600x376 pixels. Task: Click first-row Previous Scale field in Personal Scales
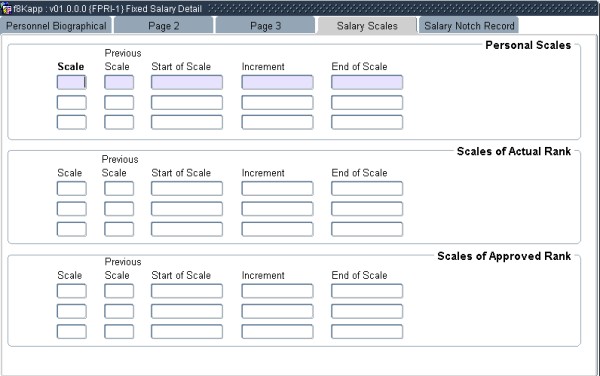119,82
